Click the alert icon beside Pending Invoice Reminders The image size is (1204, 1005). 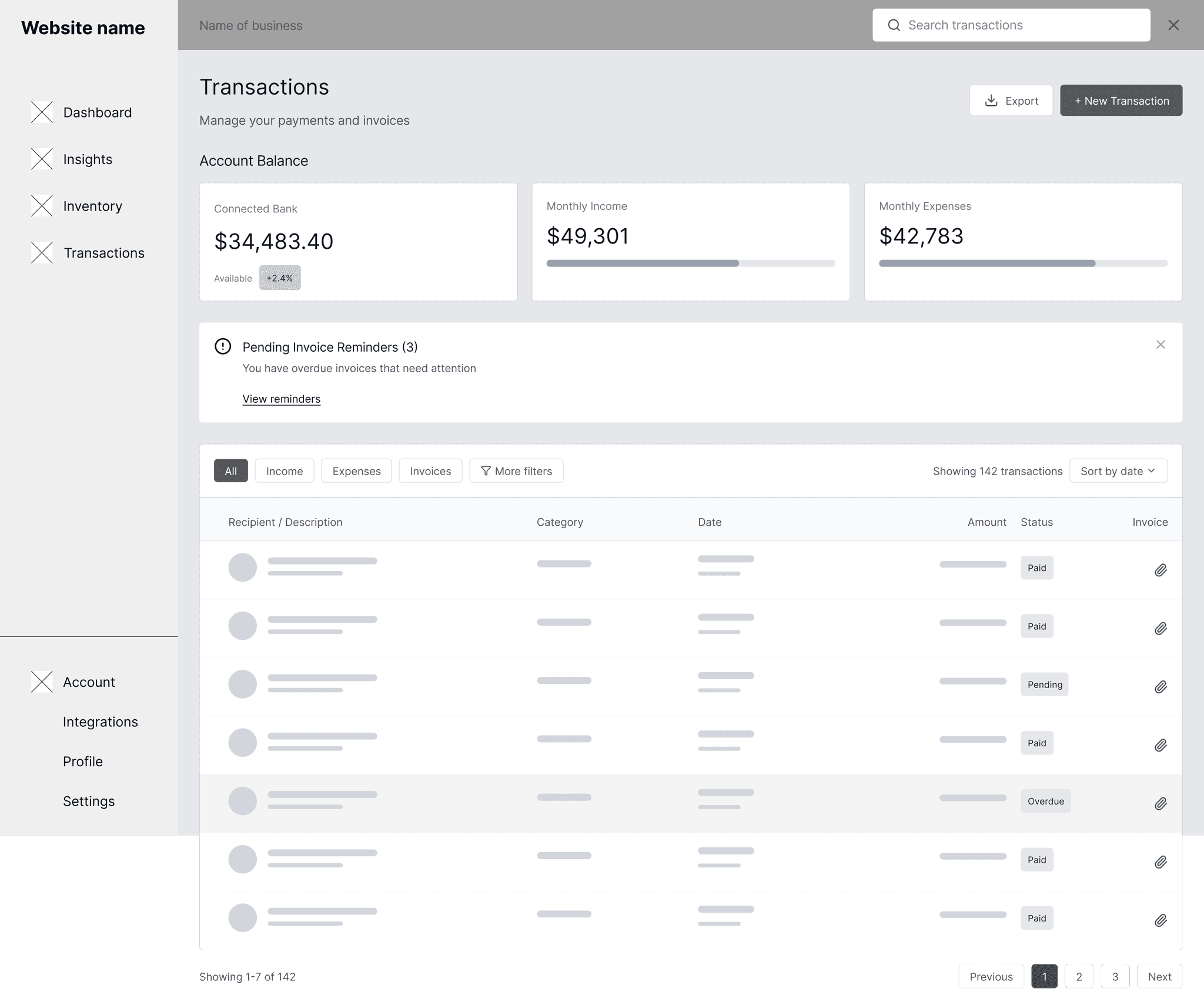coord(223,346)
